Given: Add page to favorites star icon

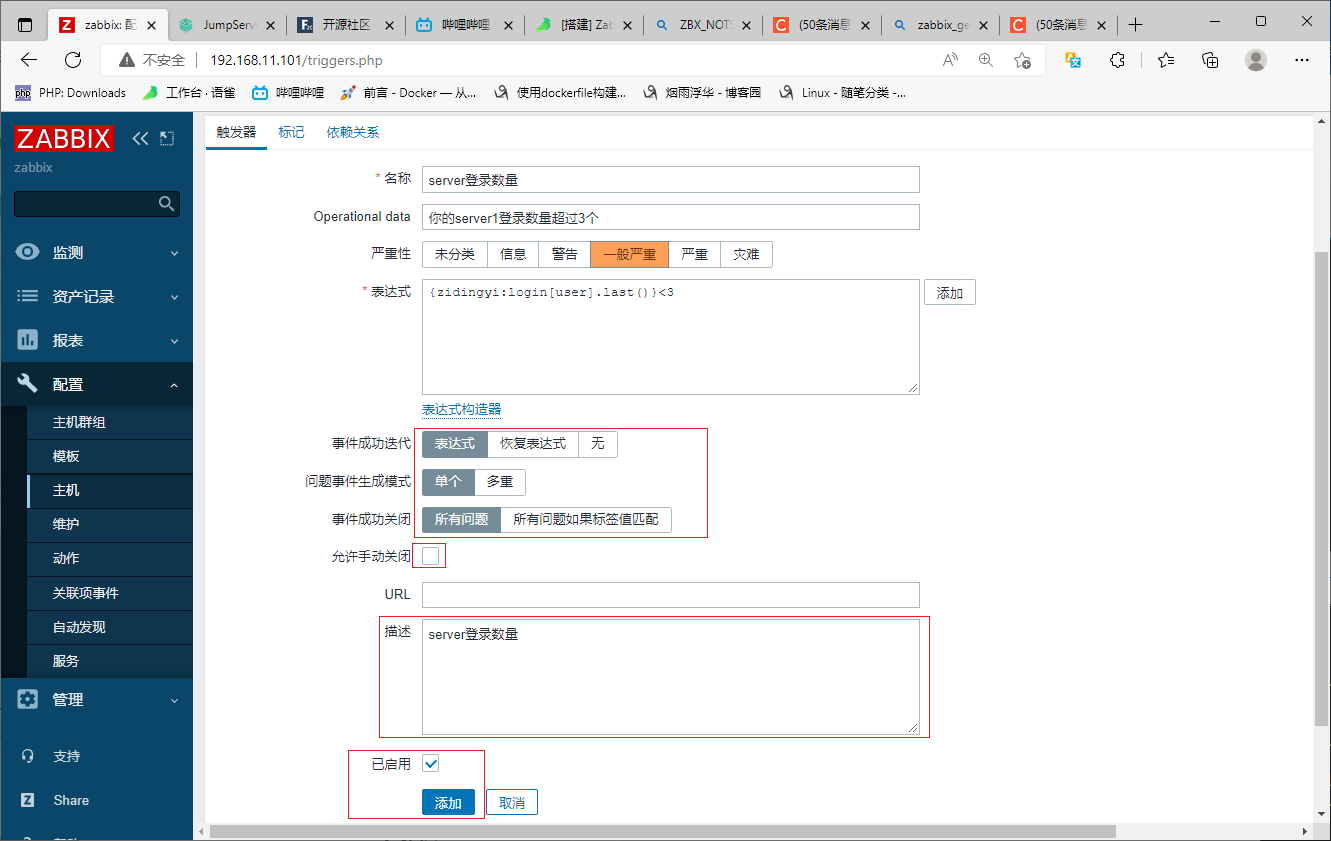Looking at the screenshot, I should pyautogui.click(x=1022, y=60).
